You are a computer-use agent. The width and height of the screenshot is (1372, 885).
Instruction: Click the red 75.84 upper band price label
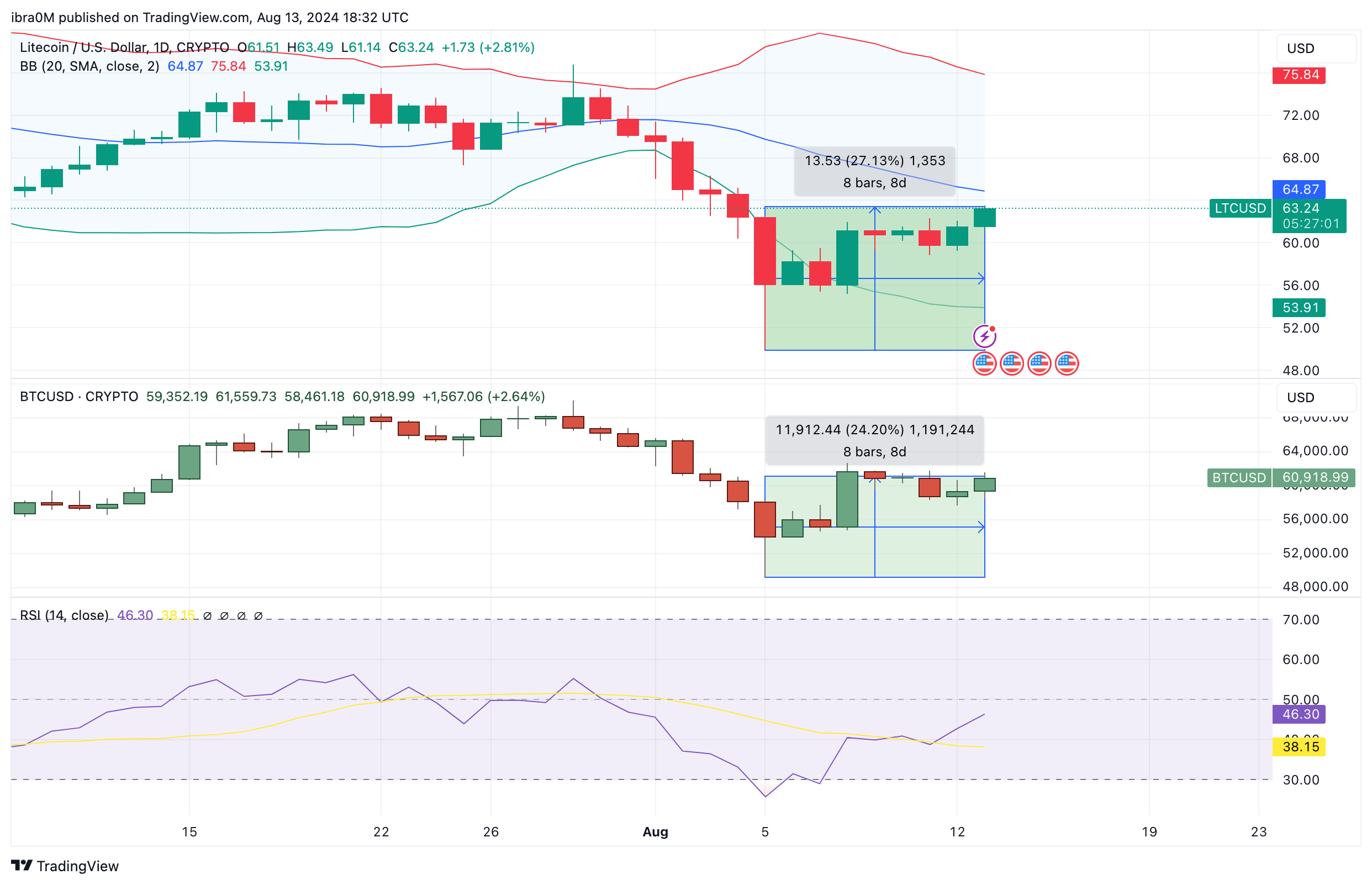coord(1299,75)
